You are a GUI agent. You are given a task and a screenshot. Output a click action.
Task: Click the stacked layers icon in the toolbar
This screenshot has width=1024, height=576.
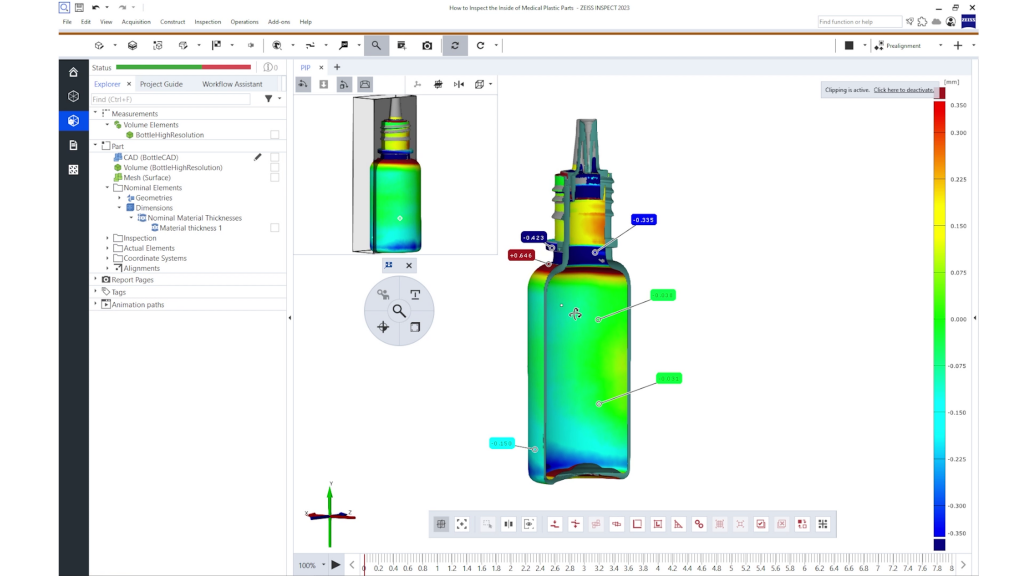click(133, 46)
